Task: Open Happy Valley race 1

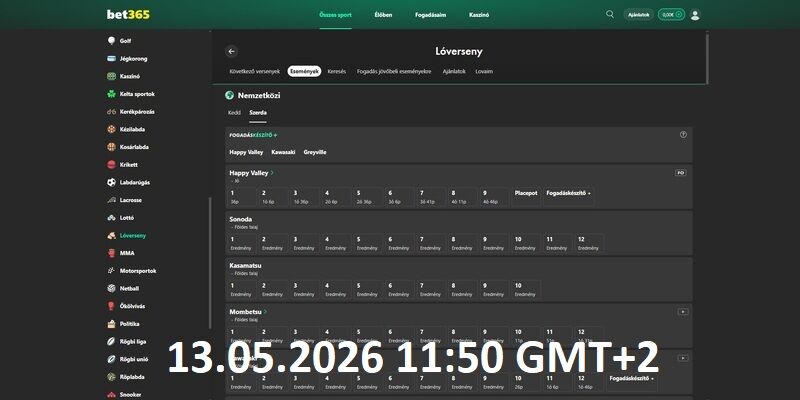Action: pyautogui.click(x=241, y=196)
